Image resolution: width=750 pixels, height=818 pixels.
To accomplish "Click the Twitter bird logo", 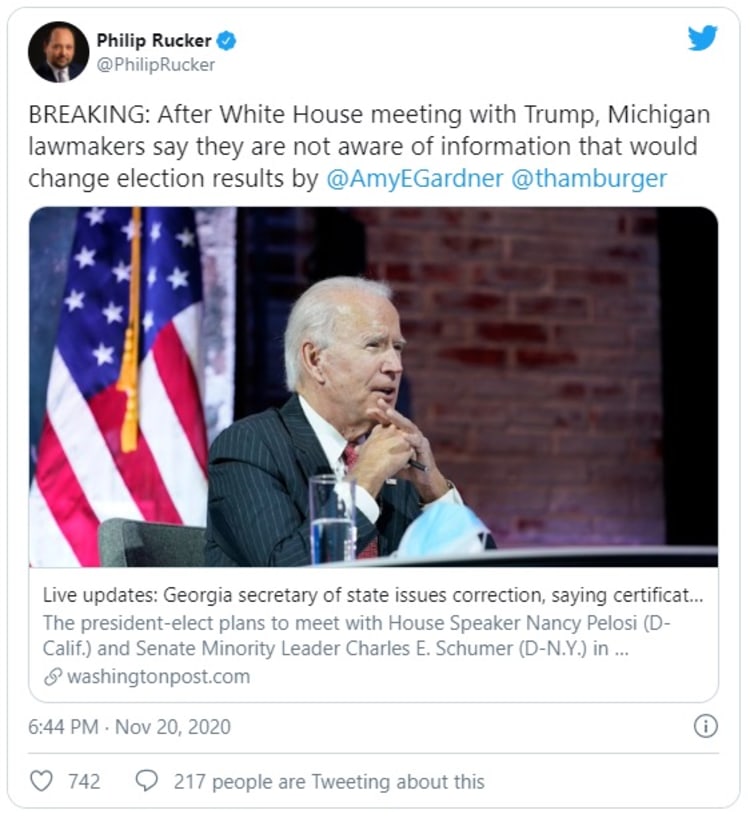I will tap(702, 39).
